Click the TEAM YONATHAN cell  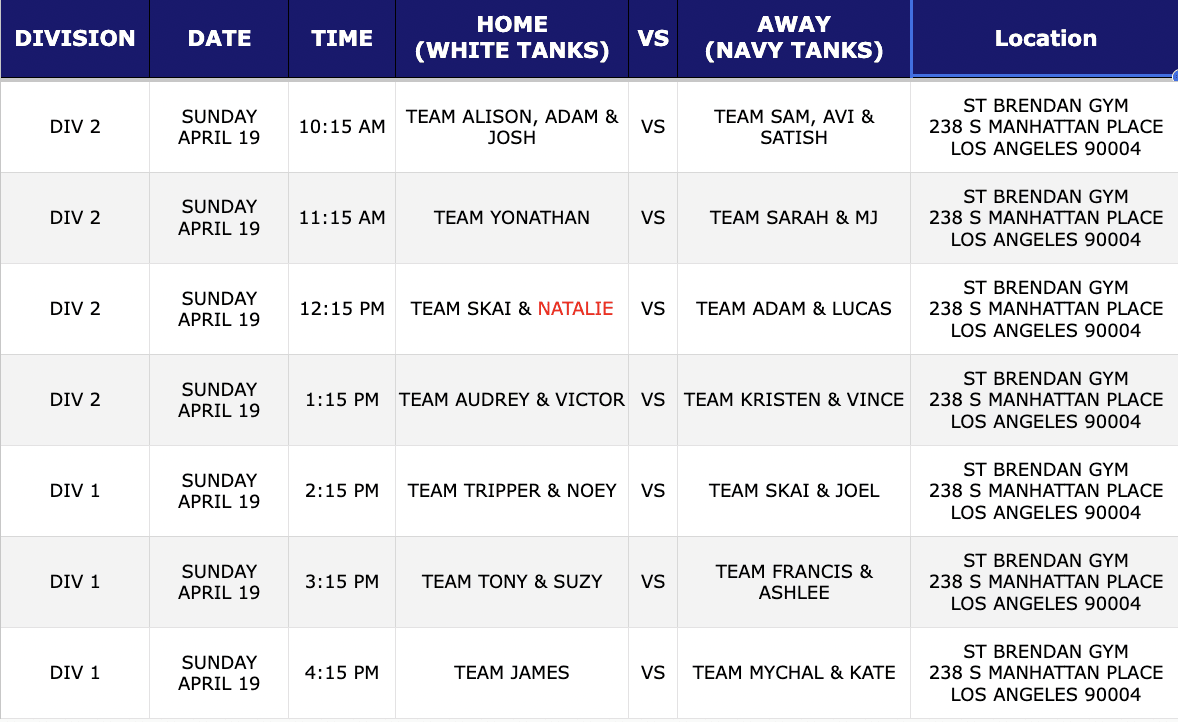(x=512, y=218)
